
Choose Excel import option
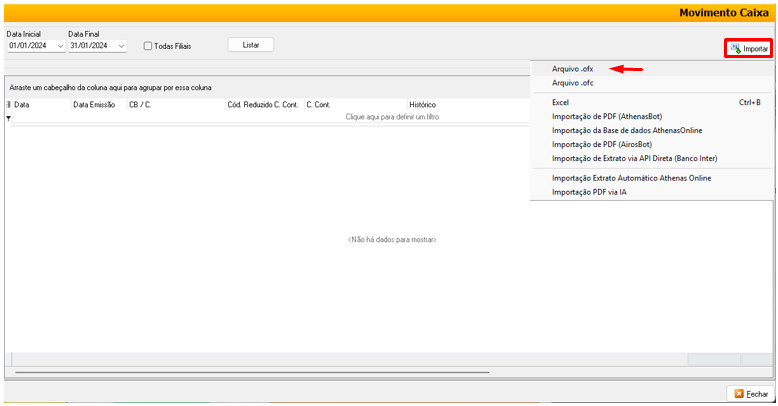tap(560, 102)
